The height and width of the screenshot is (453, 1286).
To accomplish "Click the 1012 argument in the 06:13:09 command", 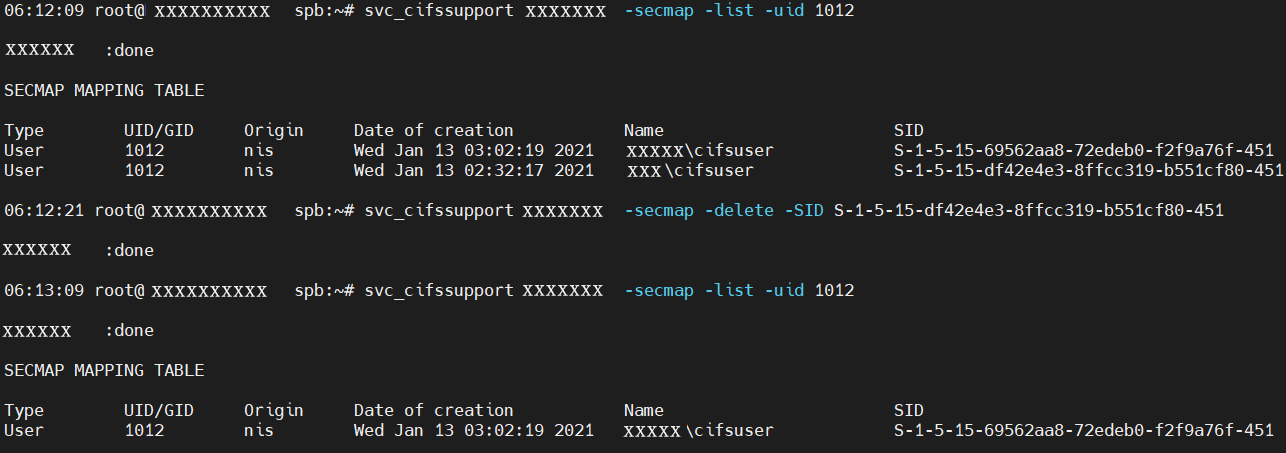I will [834, 290].
